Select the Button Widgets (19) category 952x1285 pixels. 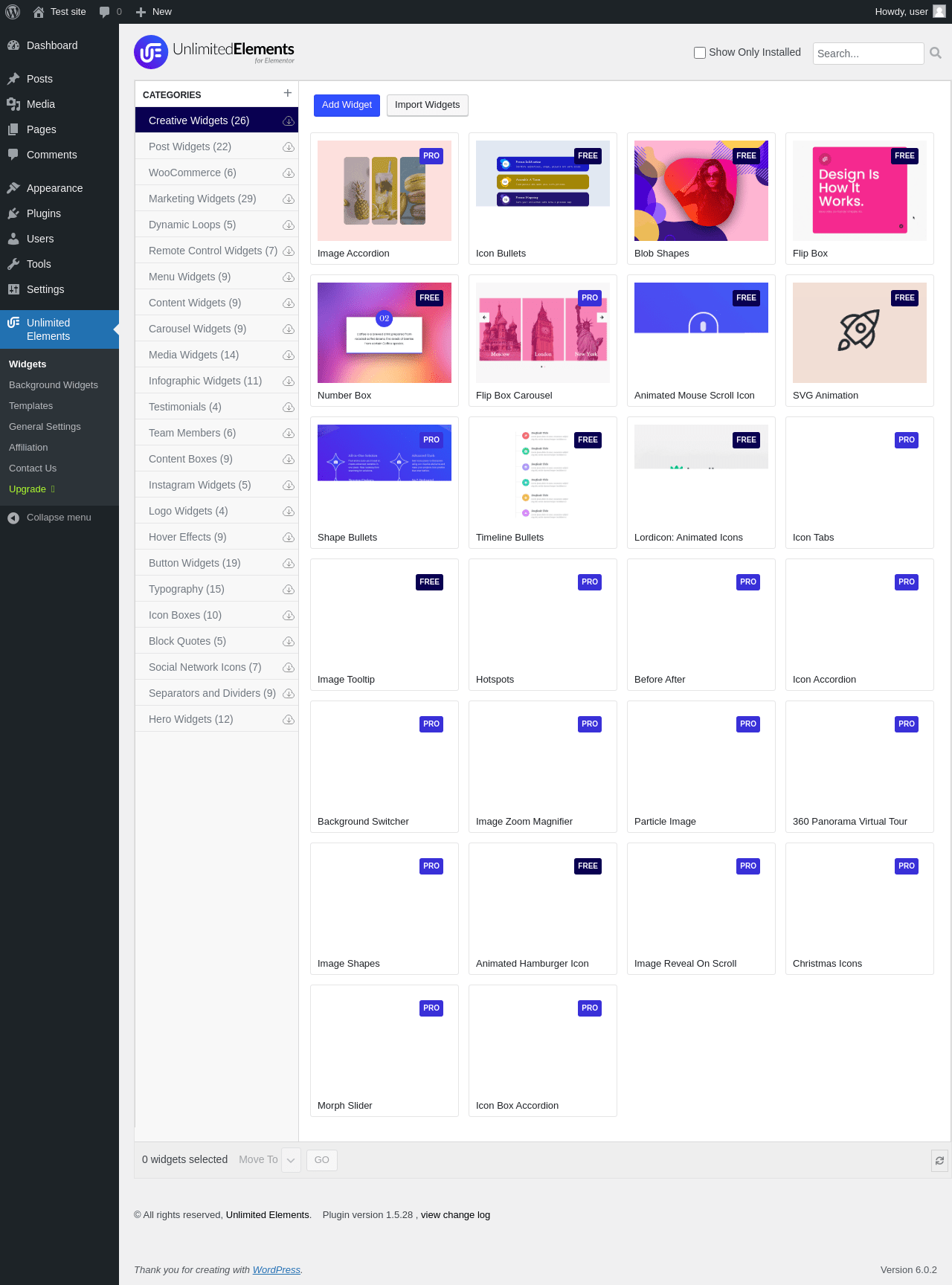(x=216, y=564)
